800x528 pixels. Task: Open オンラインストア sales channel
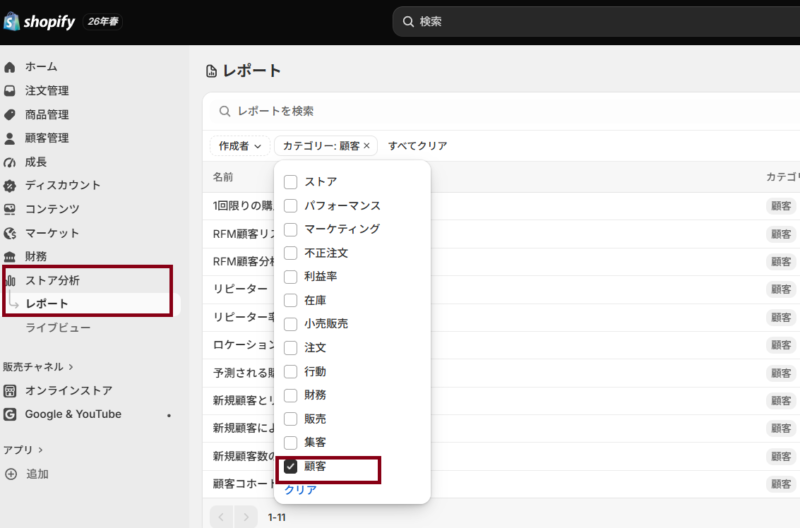(x=69, y=391)
